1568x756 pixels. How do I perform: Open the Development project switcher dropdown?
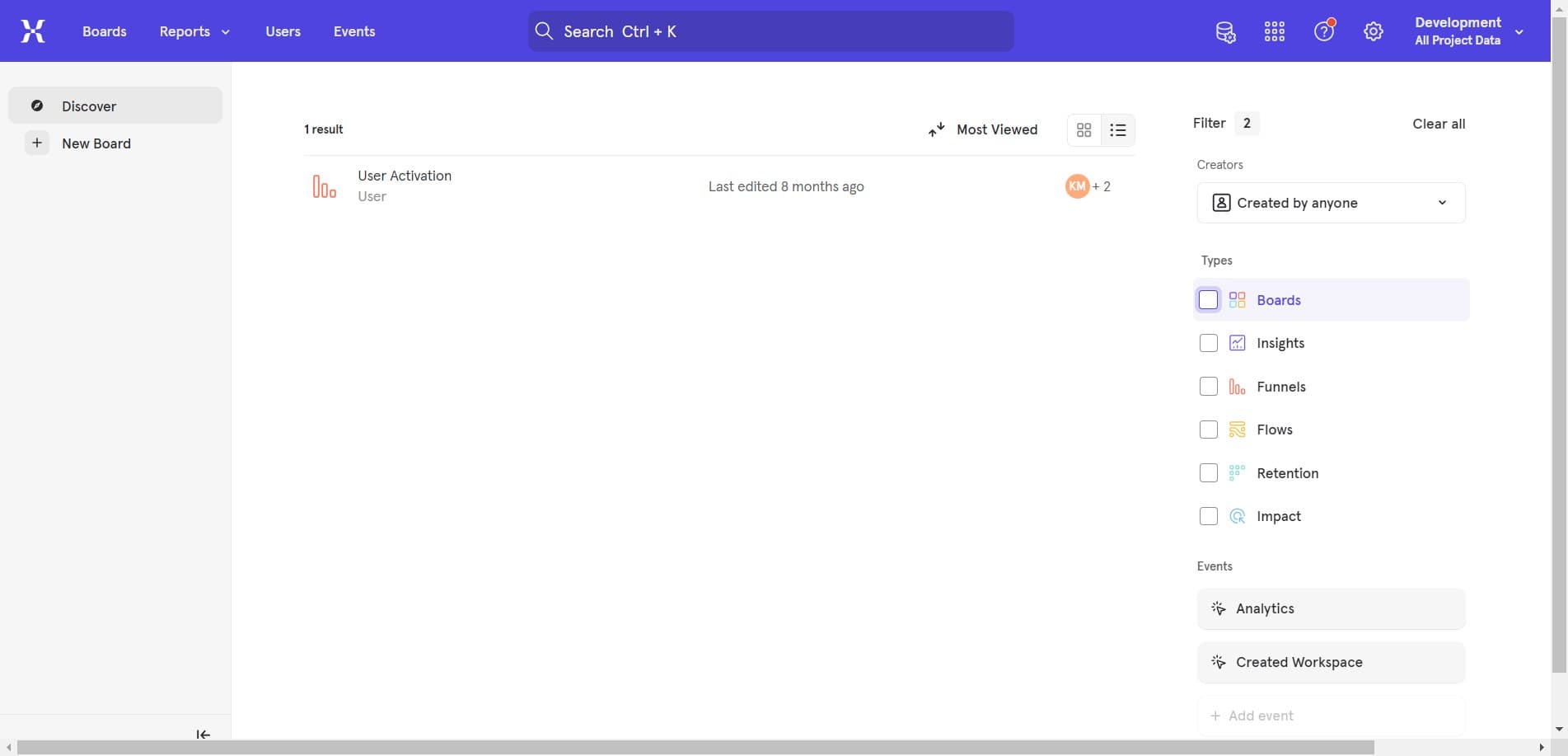click(1520, 31)
